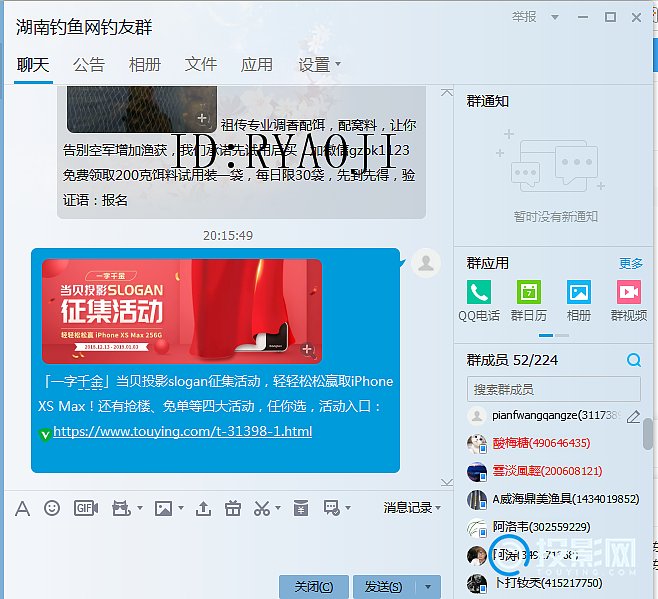The image size is (658, 599).
Task: Open the touying.com/t-31398-1.html link
Action: (183, 431)
